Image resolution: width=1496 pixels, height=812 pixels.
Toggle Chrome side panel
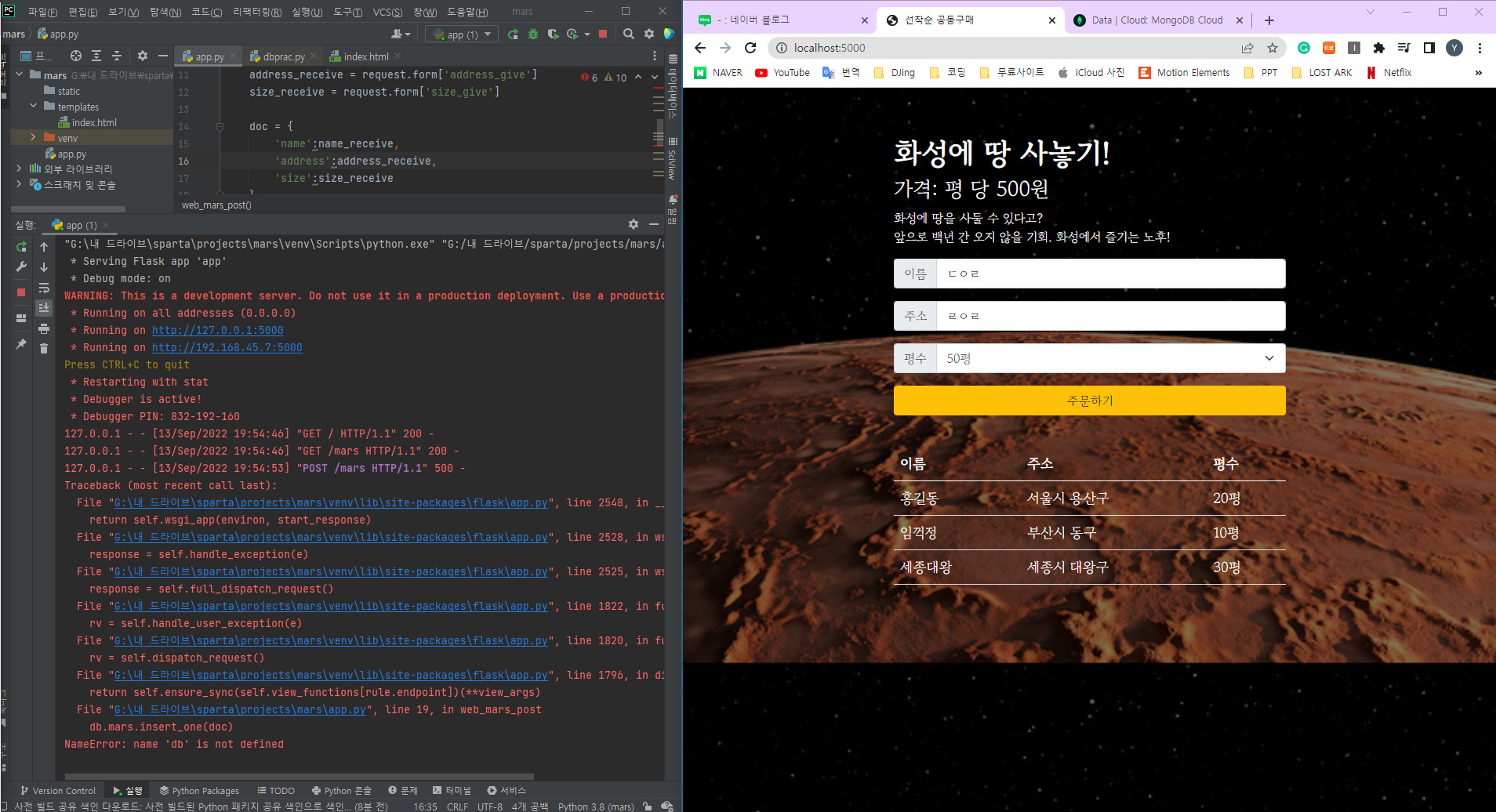tap(1429, 48)
